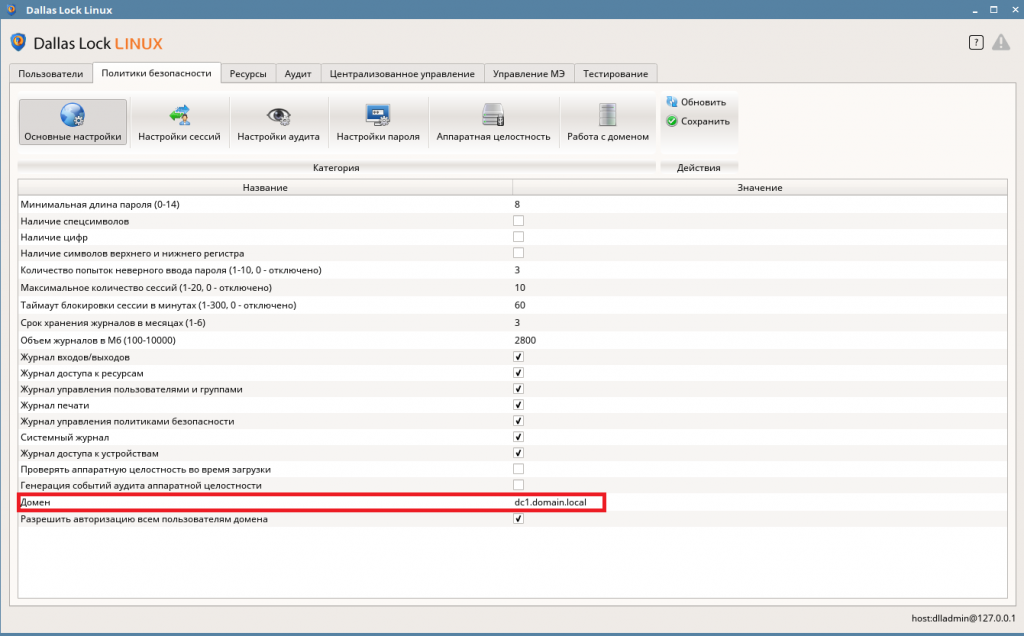Click Таймаут блокировки сессии value 60
The width and height of the screenshot is (1024, 636).
(520, 305)
